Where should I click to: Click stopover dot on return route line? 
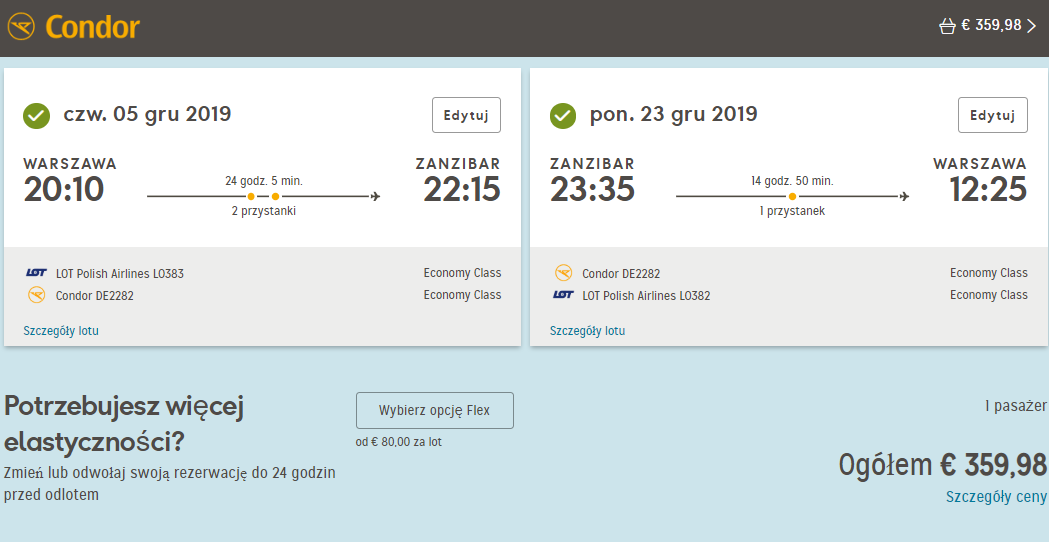[x=792, y=197]
